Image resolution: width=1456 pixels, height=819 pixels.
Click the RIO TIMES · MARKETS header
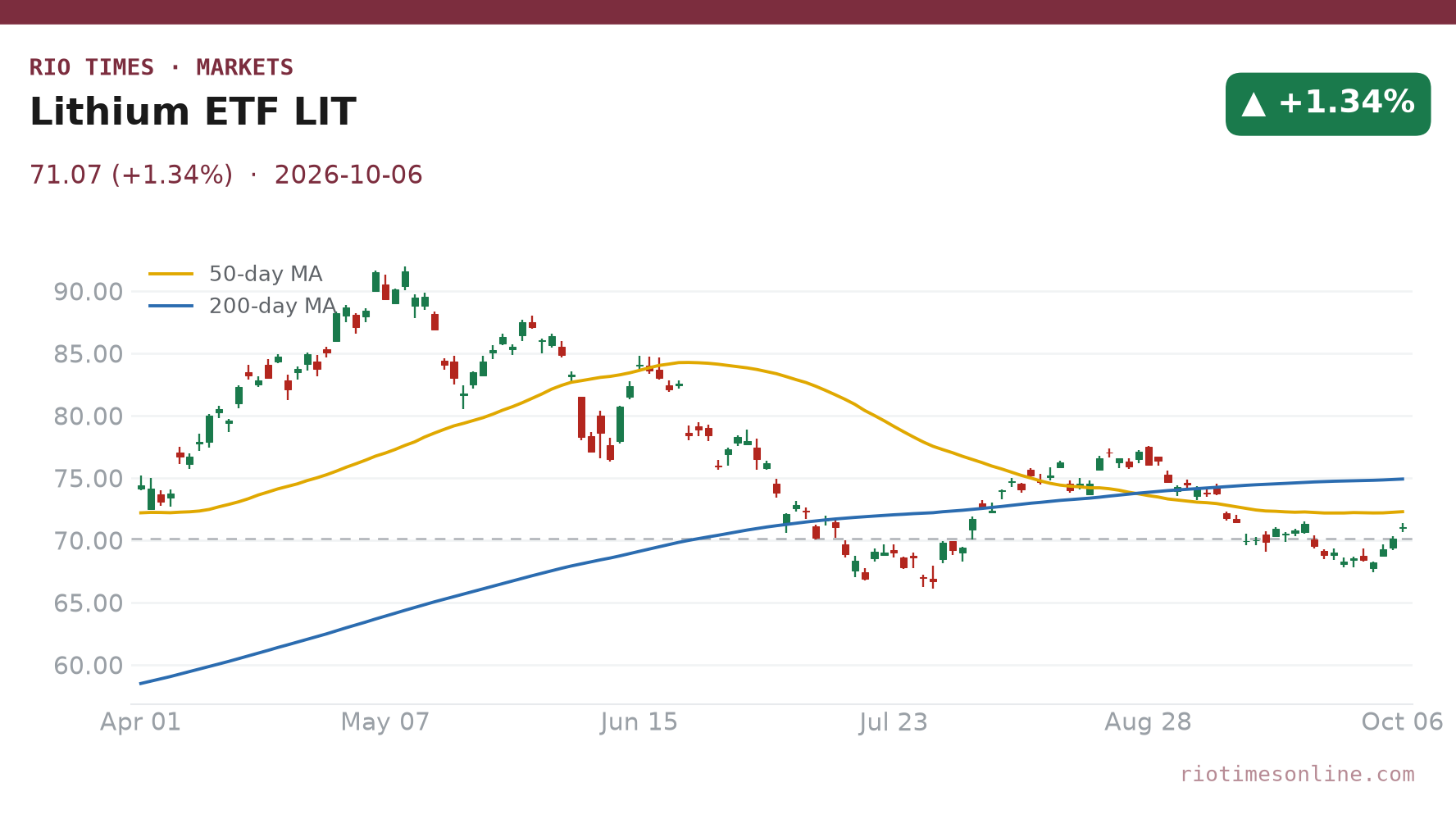162,67
